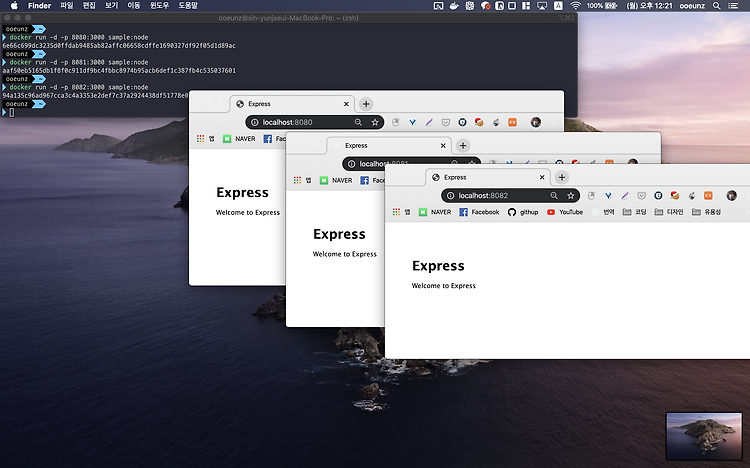Expand the 디자인 bookmarks folder
Screen dimensions: 750x468
click(669, 212)
